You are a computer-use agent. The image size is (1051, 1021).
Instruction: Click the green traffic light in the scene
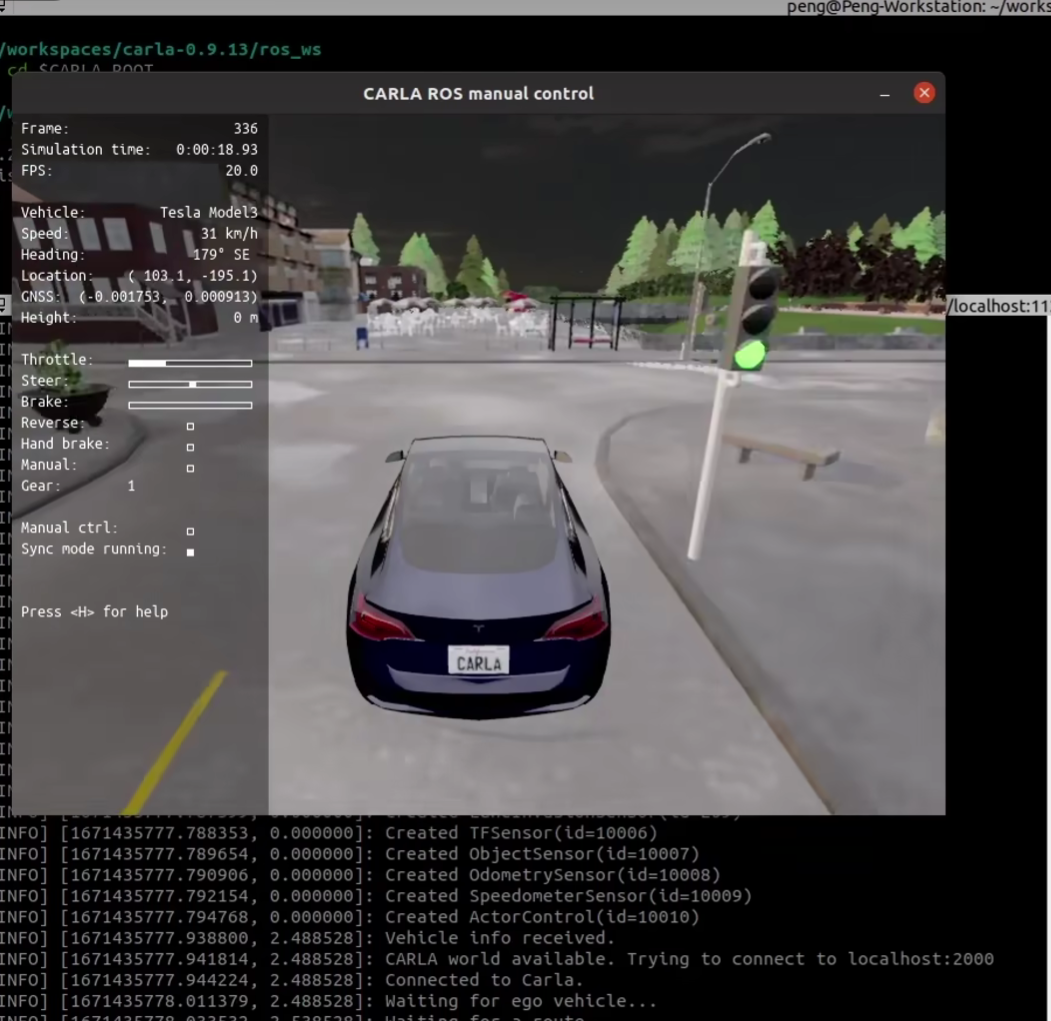(x=749, y=355)
